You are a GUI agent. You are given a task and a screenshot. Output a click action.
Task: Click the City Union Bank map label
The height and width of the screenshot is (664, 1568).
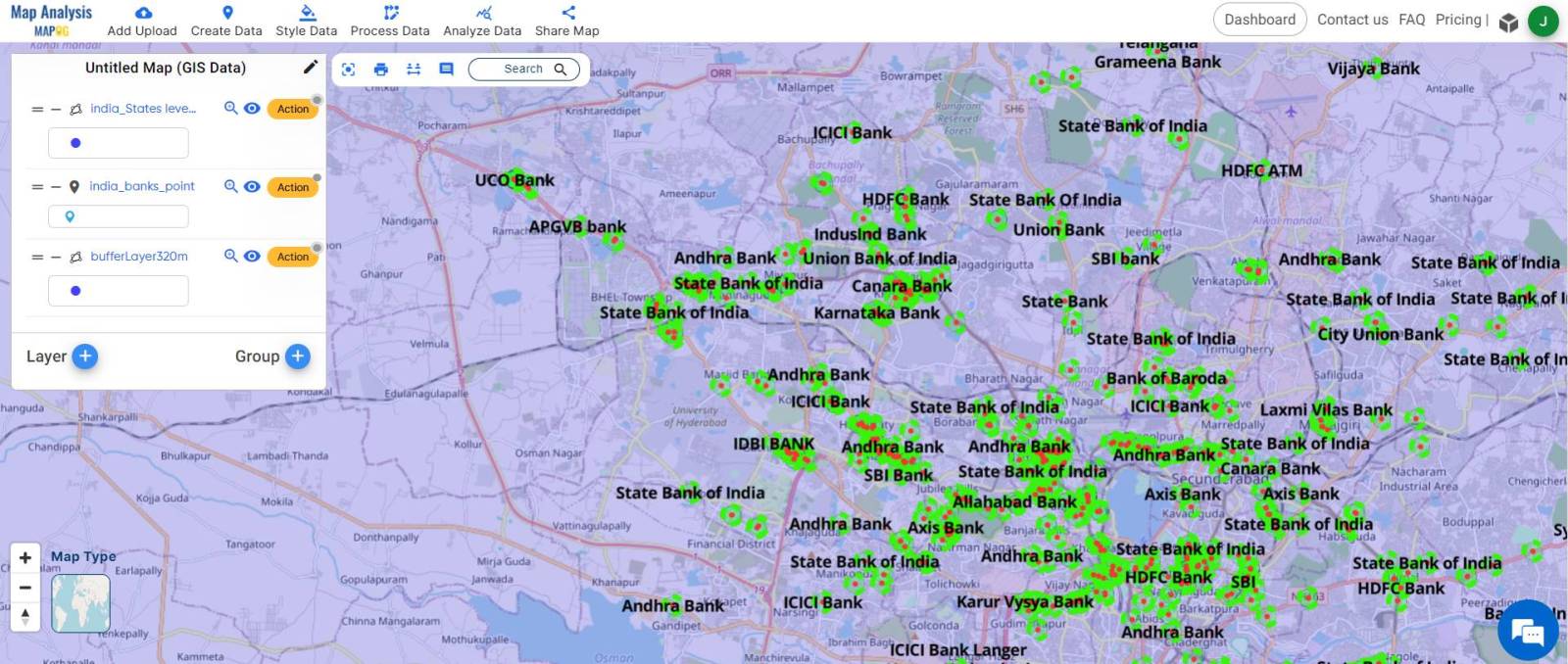point(1380,334)
